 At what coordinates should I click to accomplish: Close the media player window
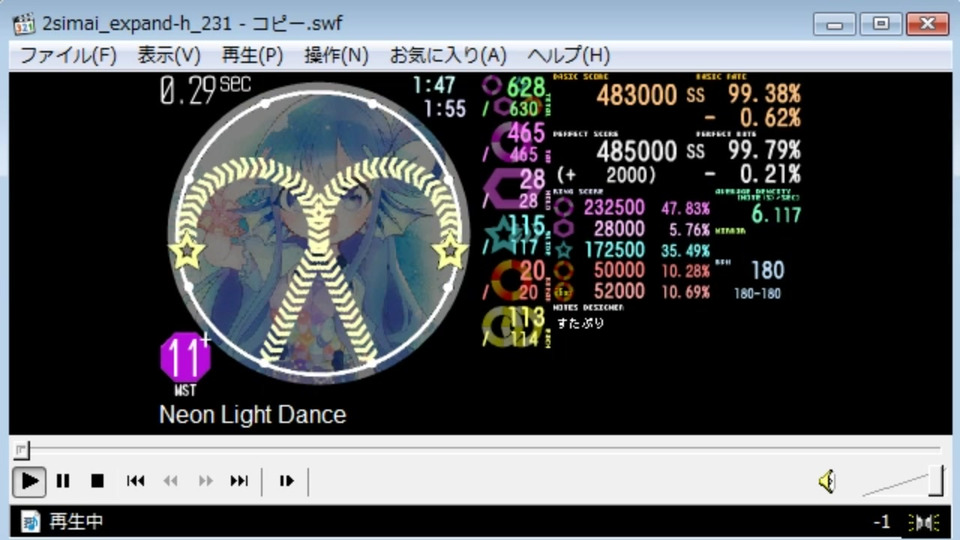pos(927,24)
